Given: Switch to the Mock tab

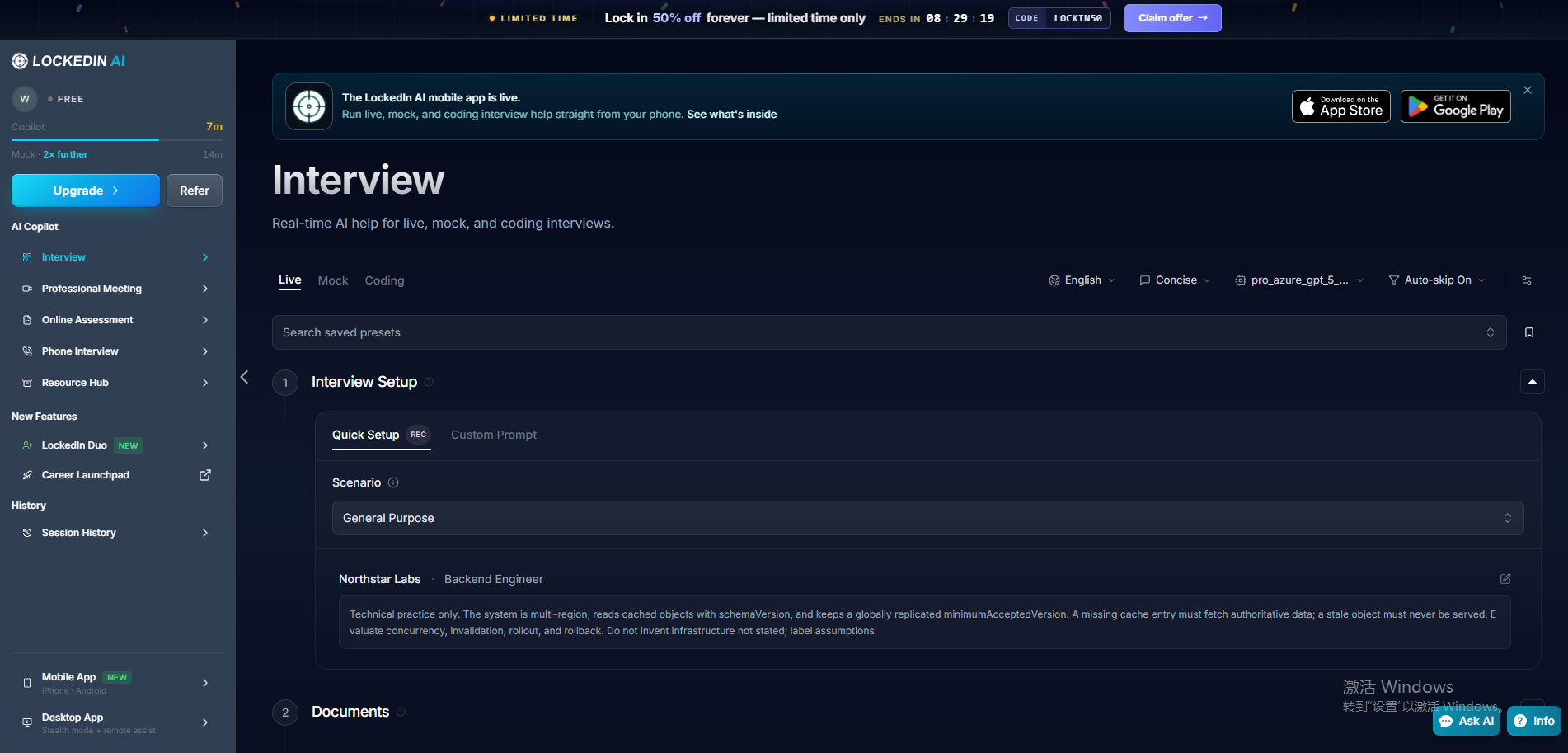Looking at the screenshot, I should click(x=333, y=280).
